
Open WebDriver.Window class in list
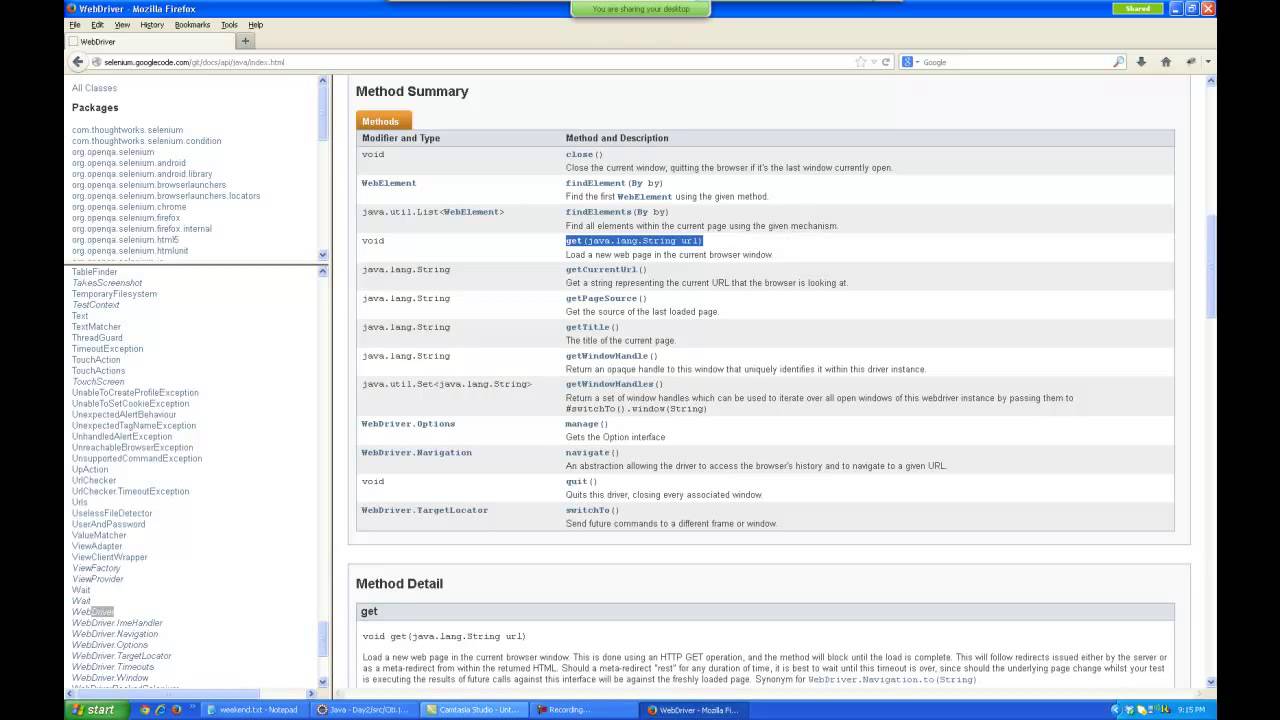pyautogui.click(x=110, y=678)
